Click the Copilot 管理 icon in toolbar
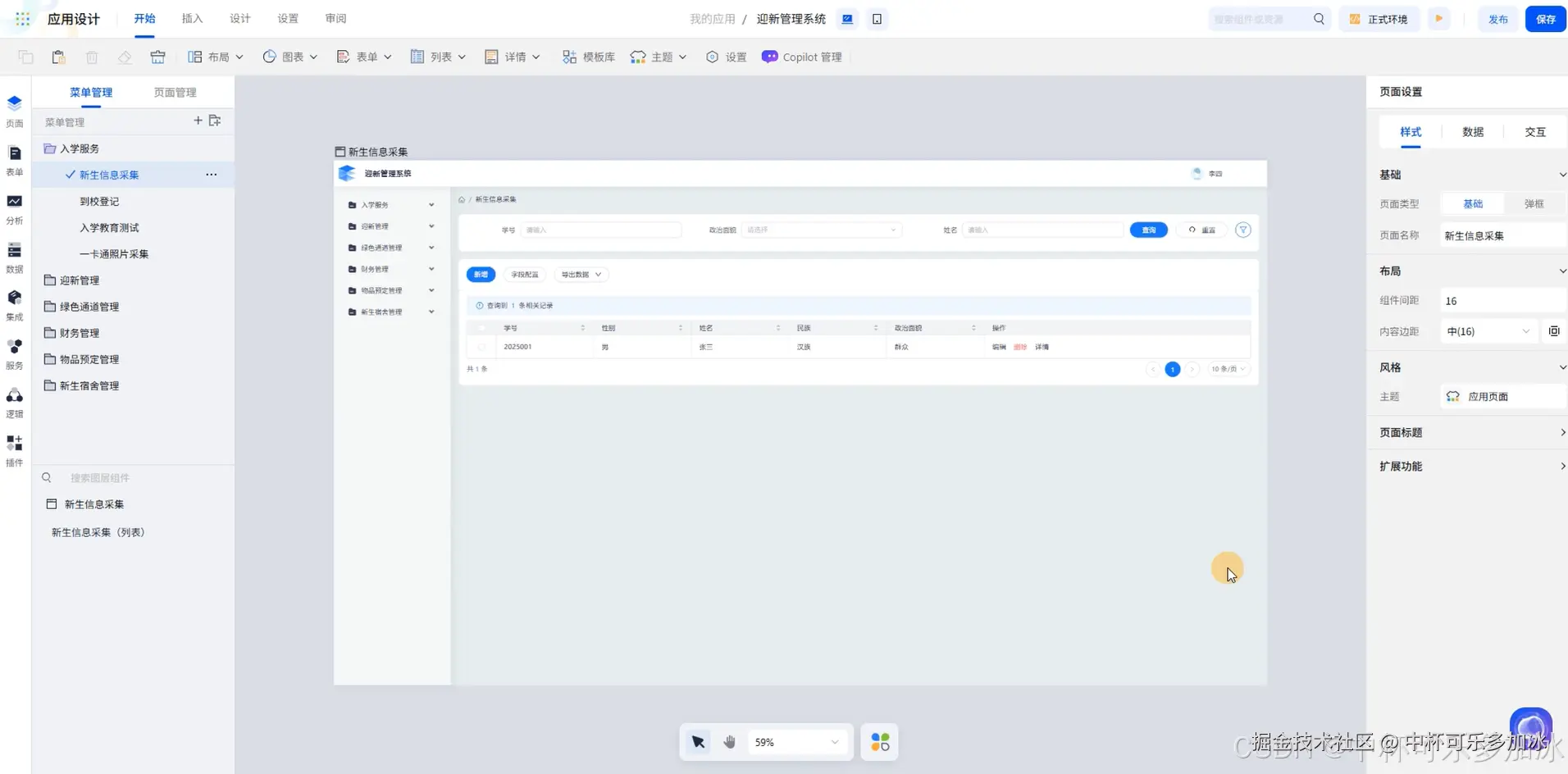Viewport: 1568px width, 774px height. click(x=769, y=57)
